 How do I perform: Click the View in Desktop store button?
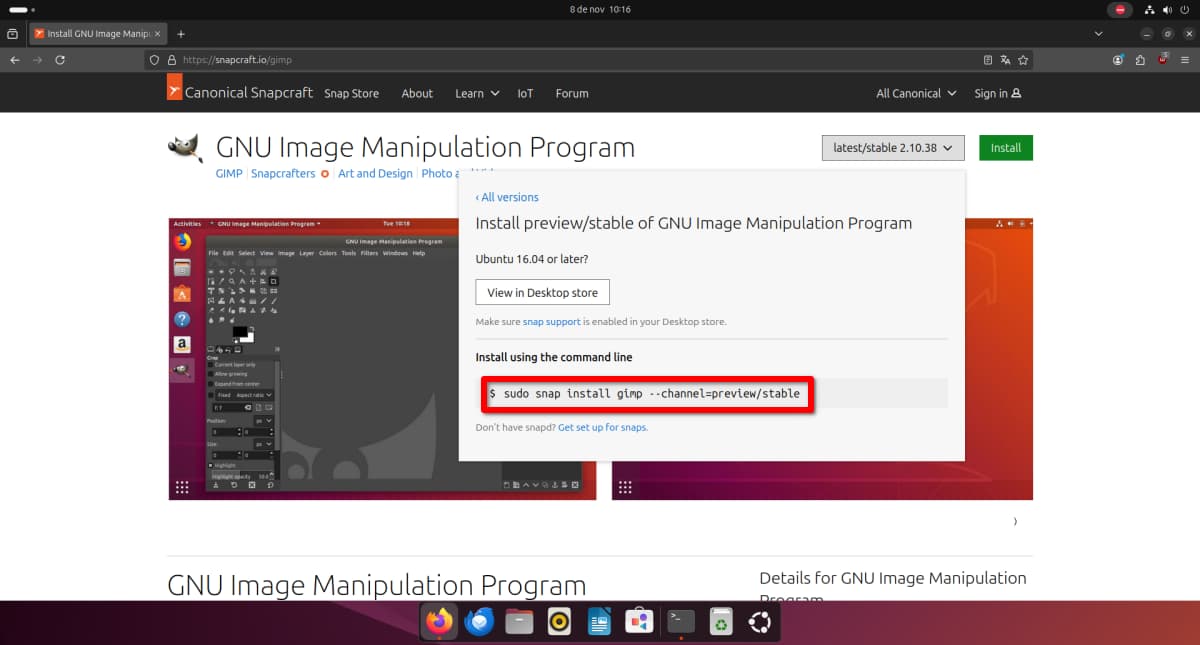[542, 293]
